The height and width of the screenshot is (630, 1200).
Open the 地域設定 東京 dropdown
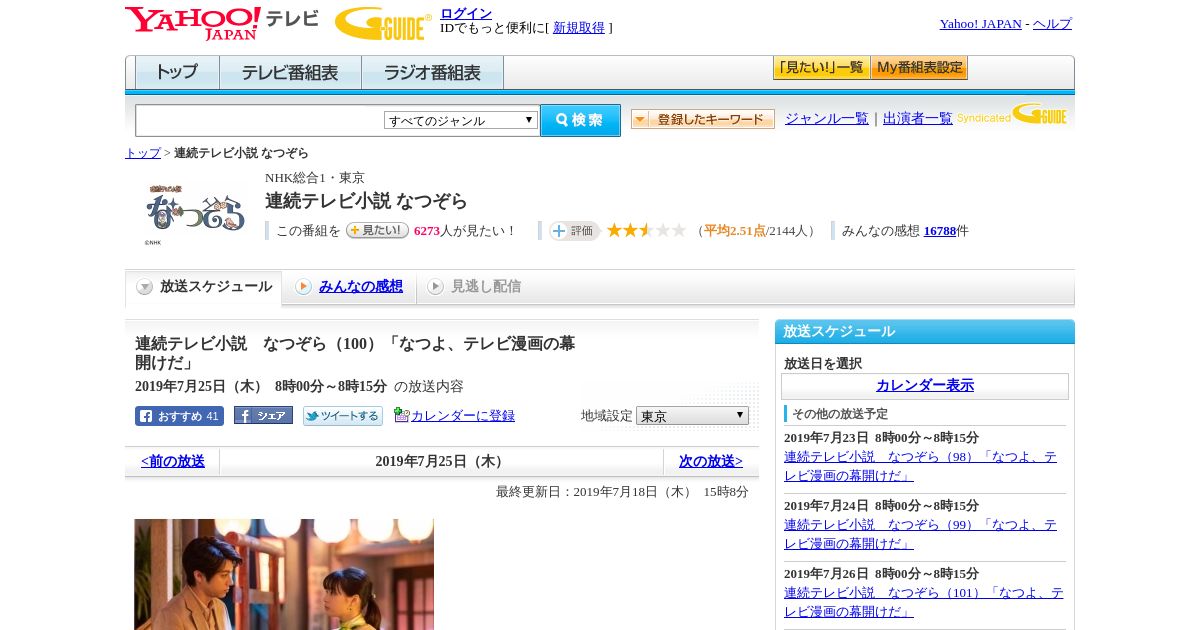pyautogui.click(x=692, y=415)
